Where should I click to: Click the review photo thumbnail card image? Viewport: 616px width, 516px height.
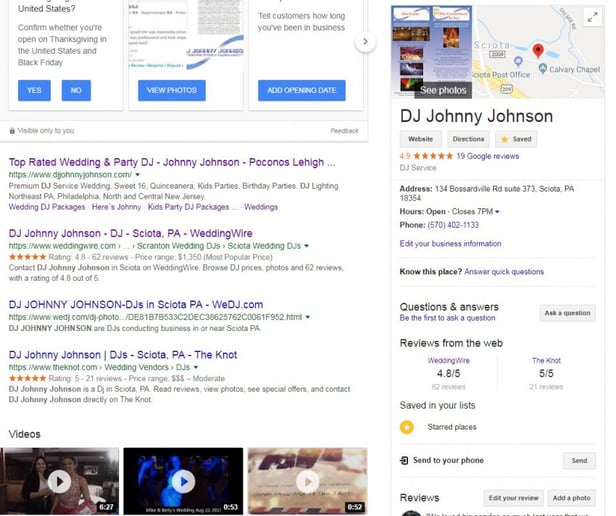coord(186,35)
